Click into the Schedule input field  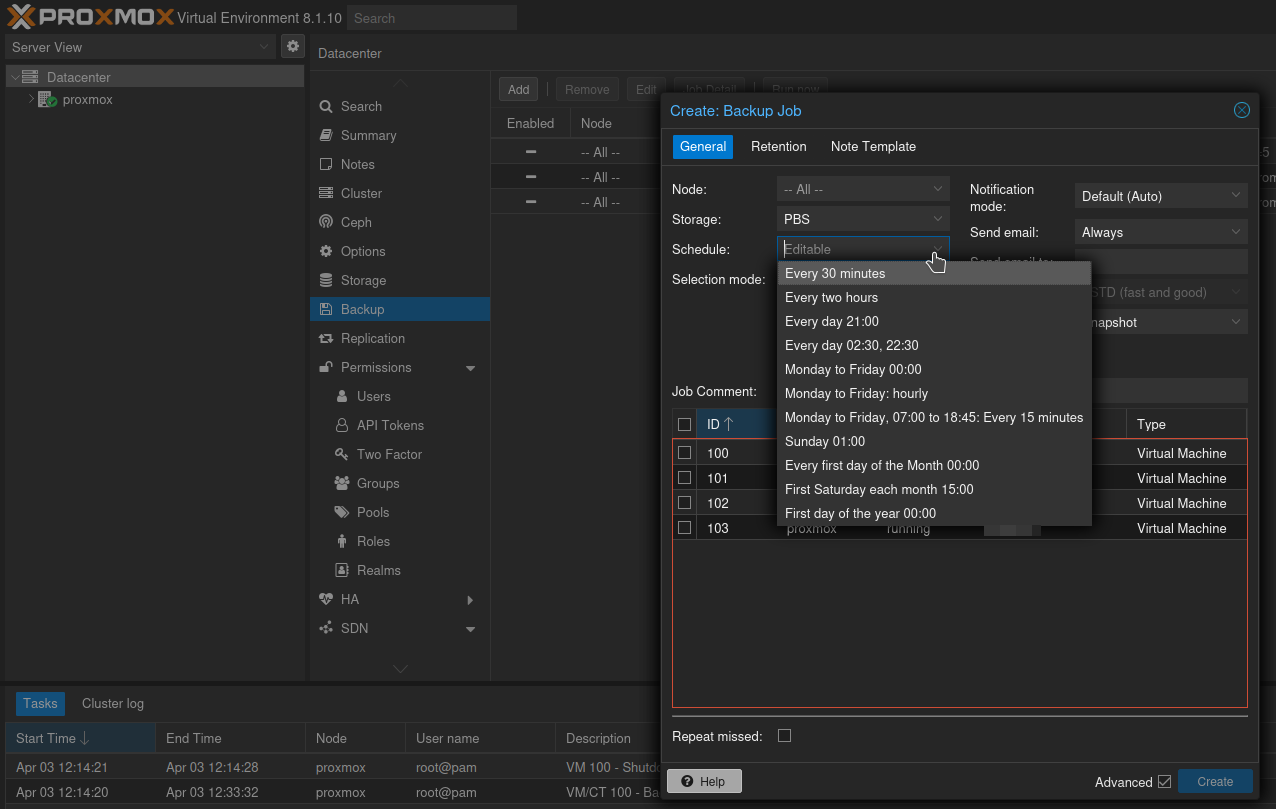(853, 249)
